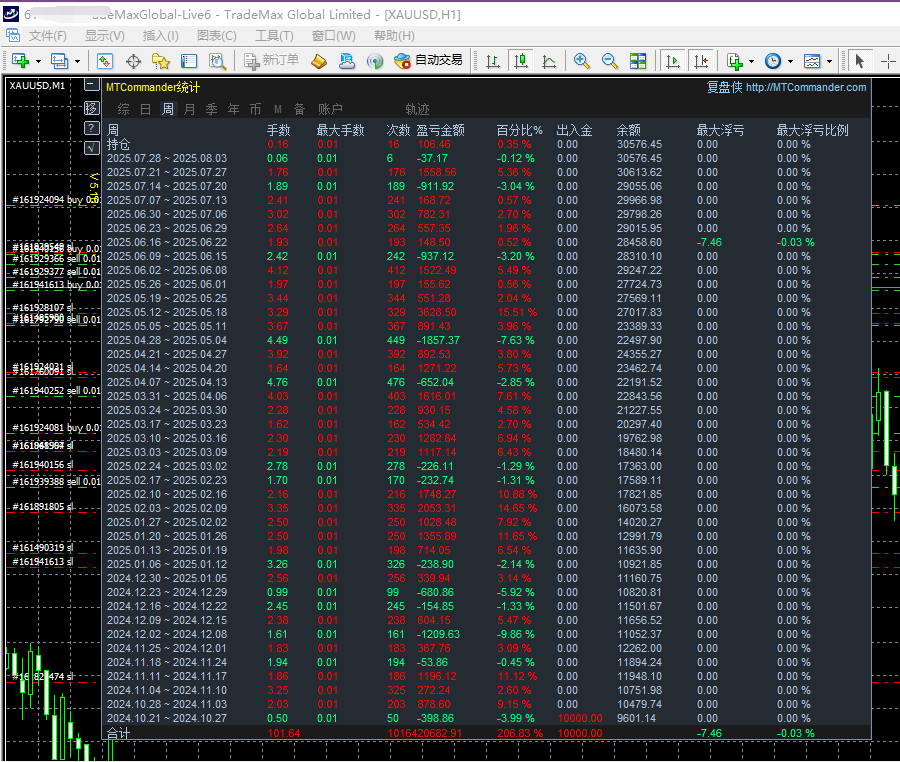Switch to the M tab
This screenshot has height=762, width=900.
[278, 109]
